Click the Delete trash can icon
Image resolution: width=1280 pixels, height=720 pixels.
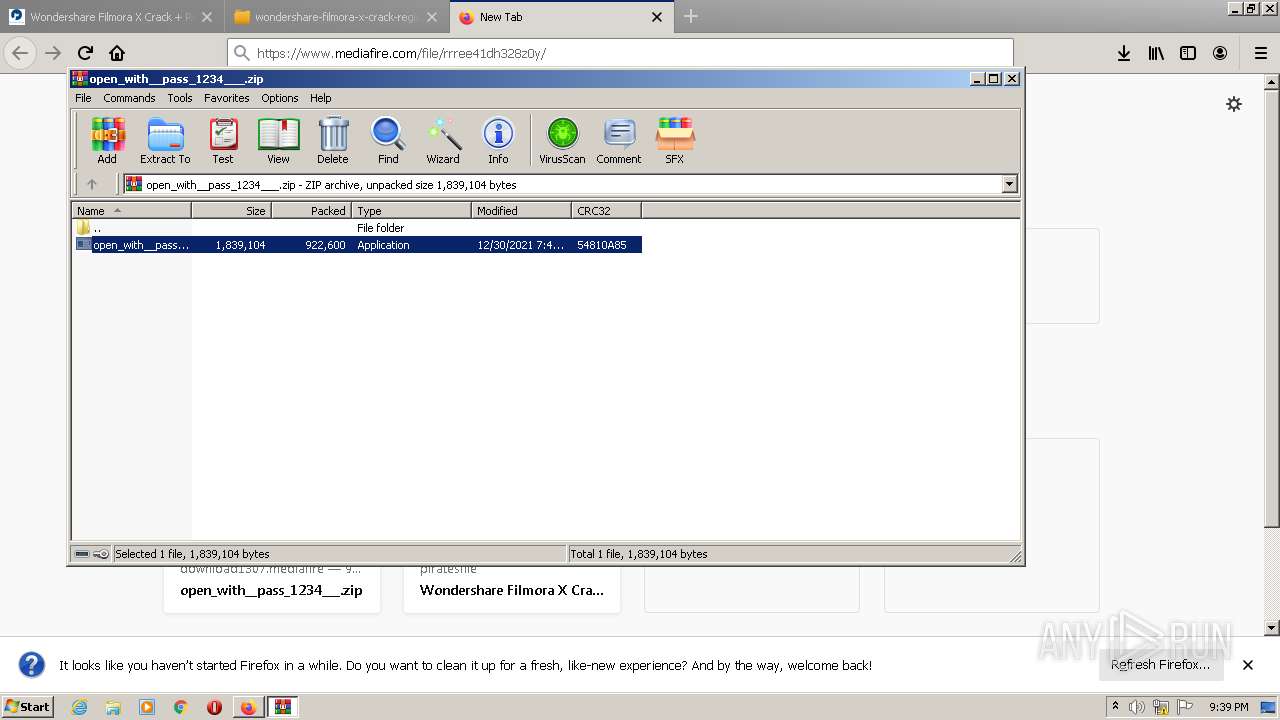(x=333, y=140)
